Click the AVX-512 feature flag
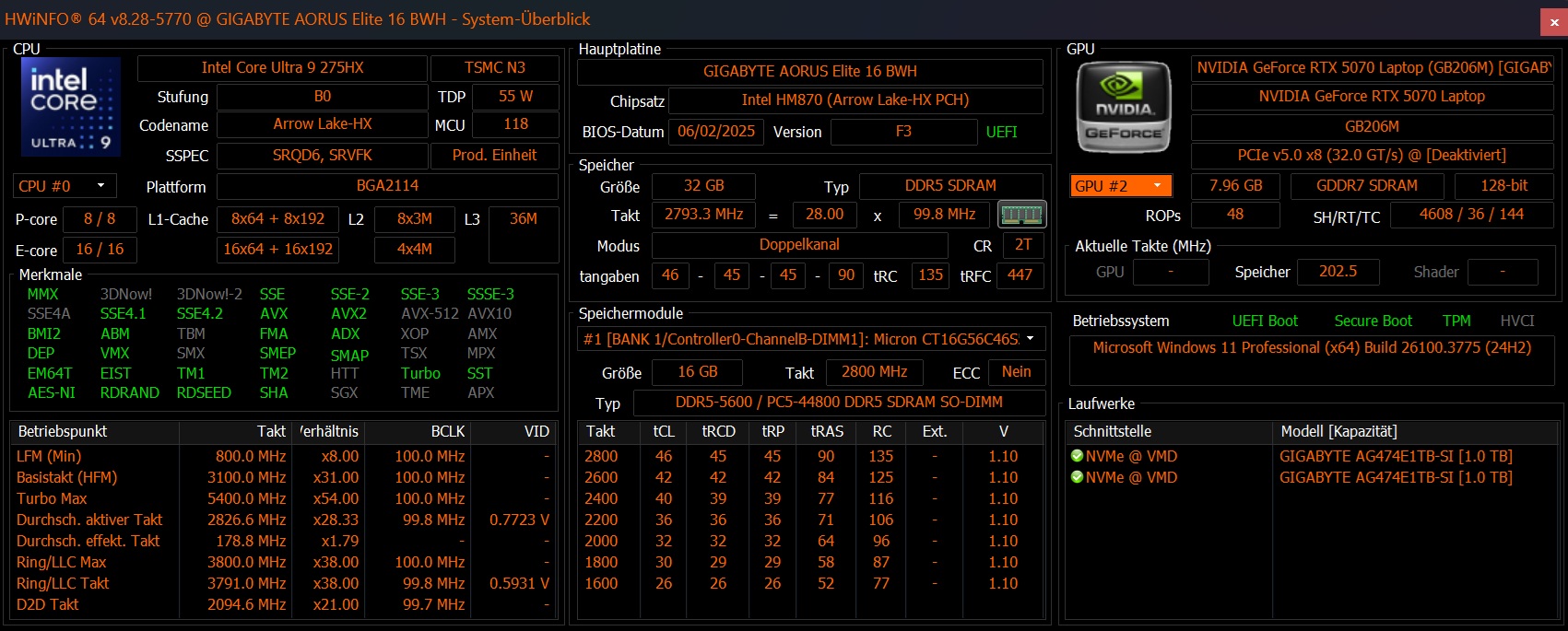Image resolution: width=1568 pixels, height=631 pixels. (x=430, y=314)
